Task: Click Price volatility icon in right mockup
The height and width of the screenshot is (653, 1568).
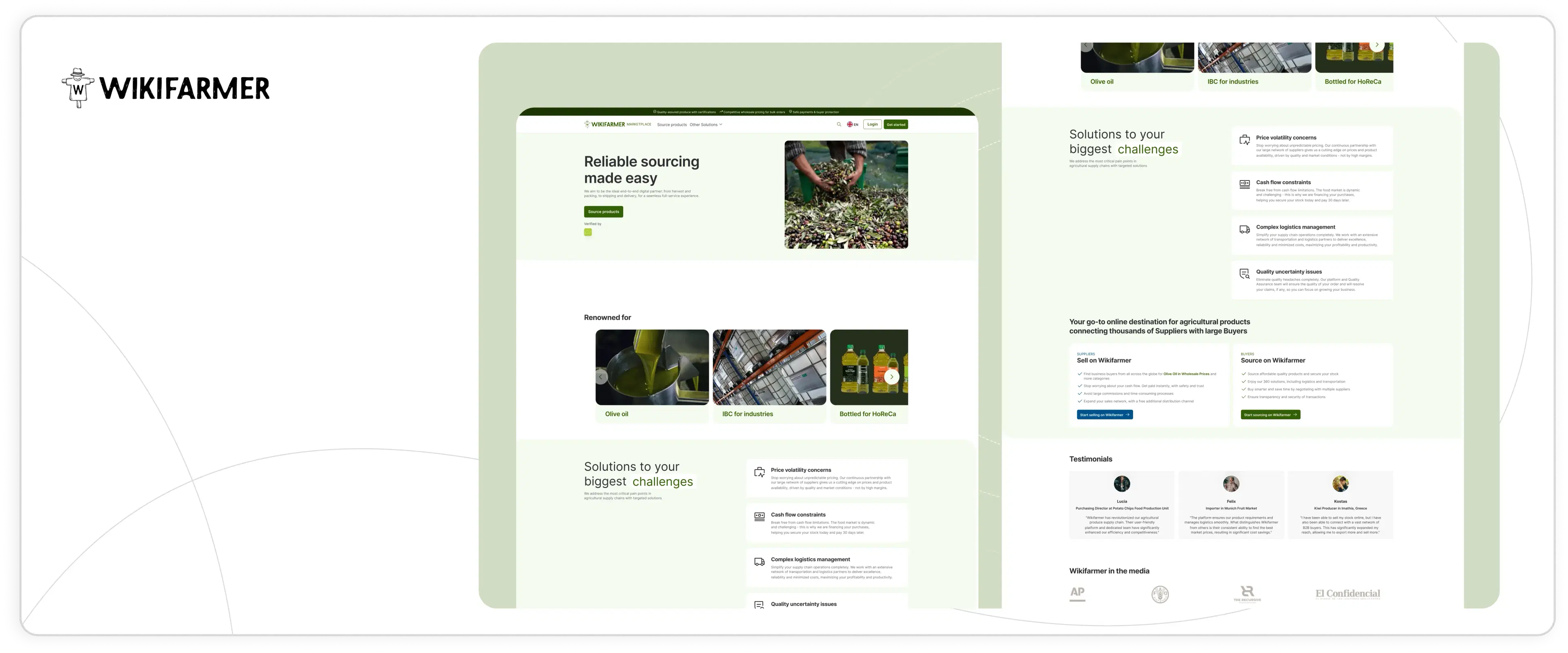Action: click(x=1245, y=140)
